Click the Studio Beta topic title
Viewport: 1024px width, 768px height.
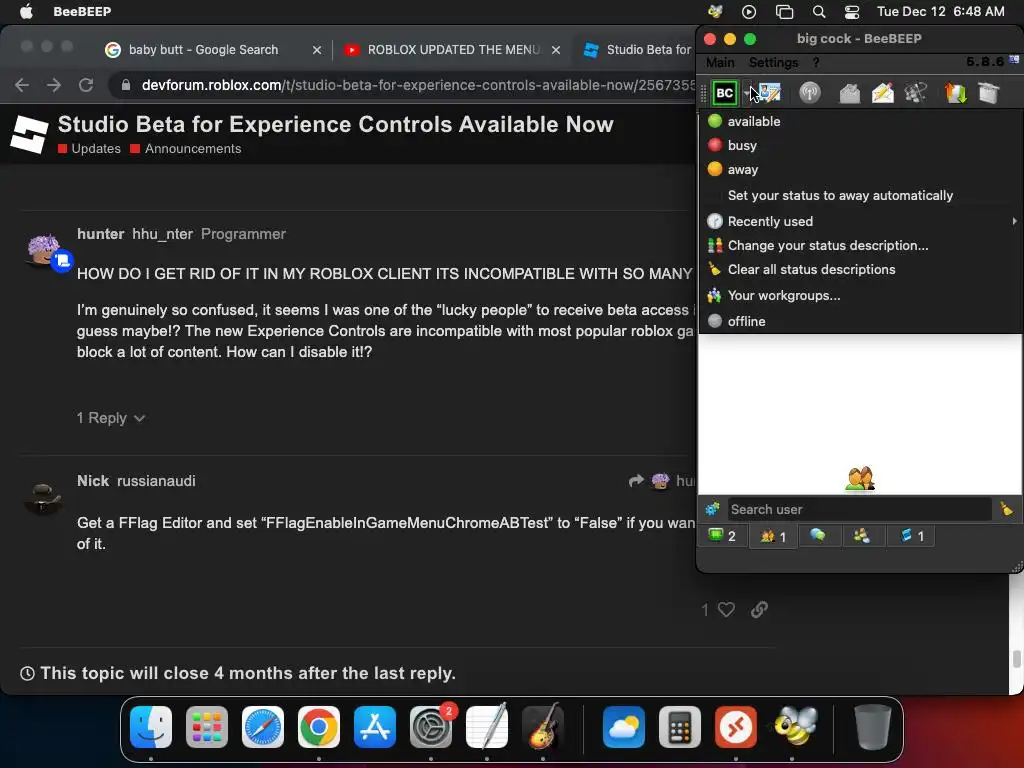(336, 124)
